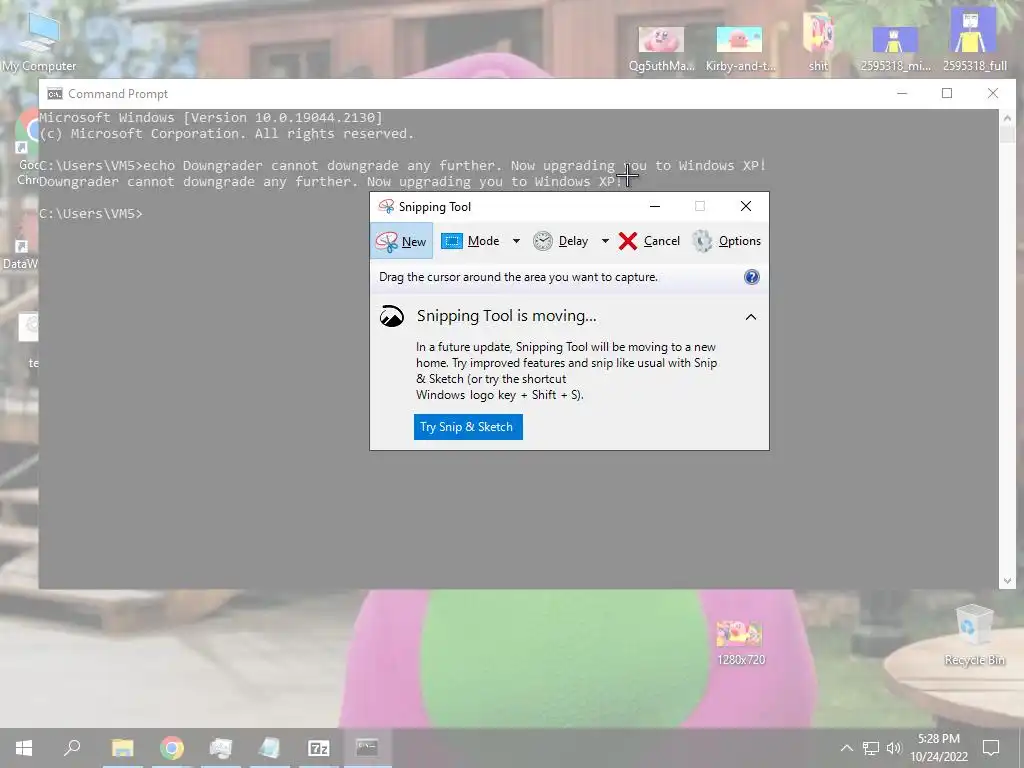
Task: Minimize the Command Prompt window
Action: [902, 93]
